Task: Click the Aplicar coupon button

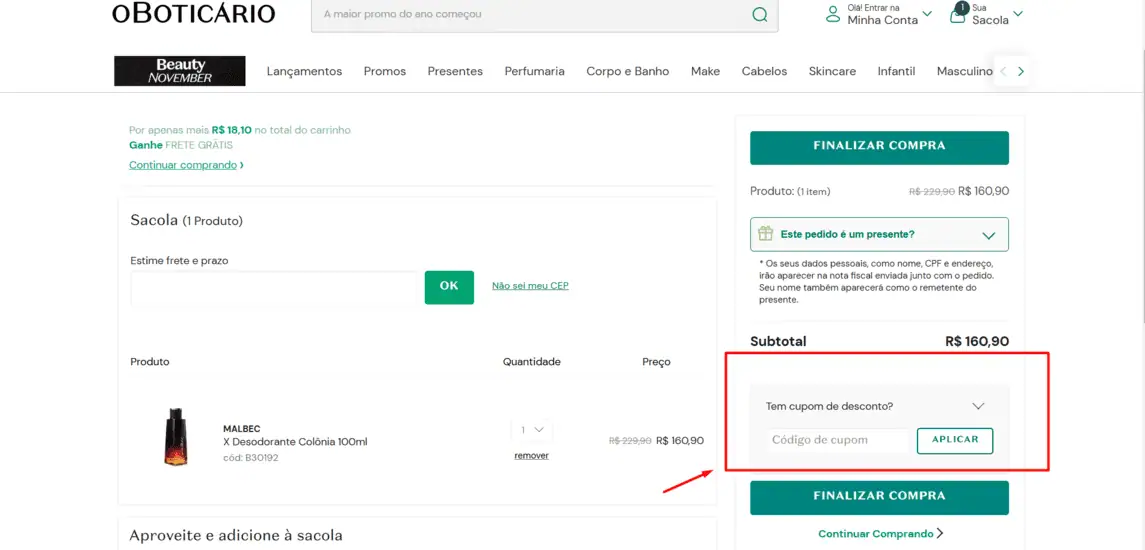Action: [955, 440]
